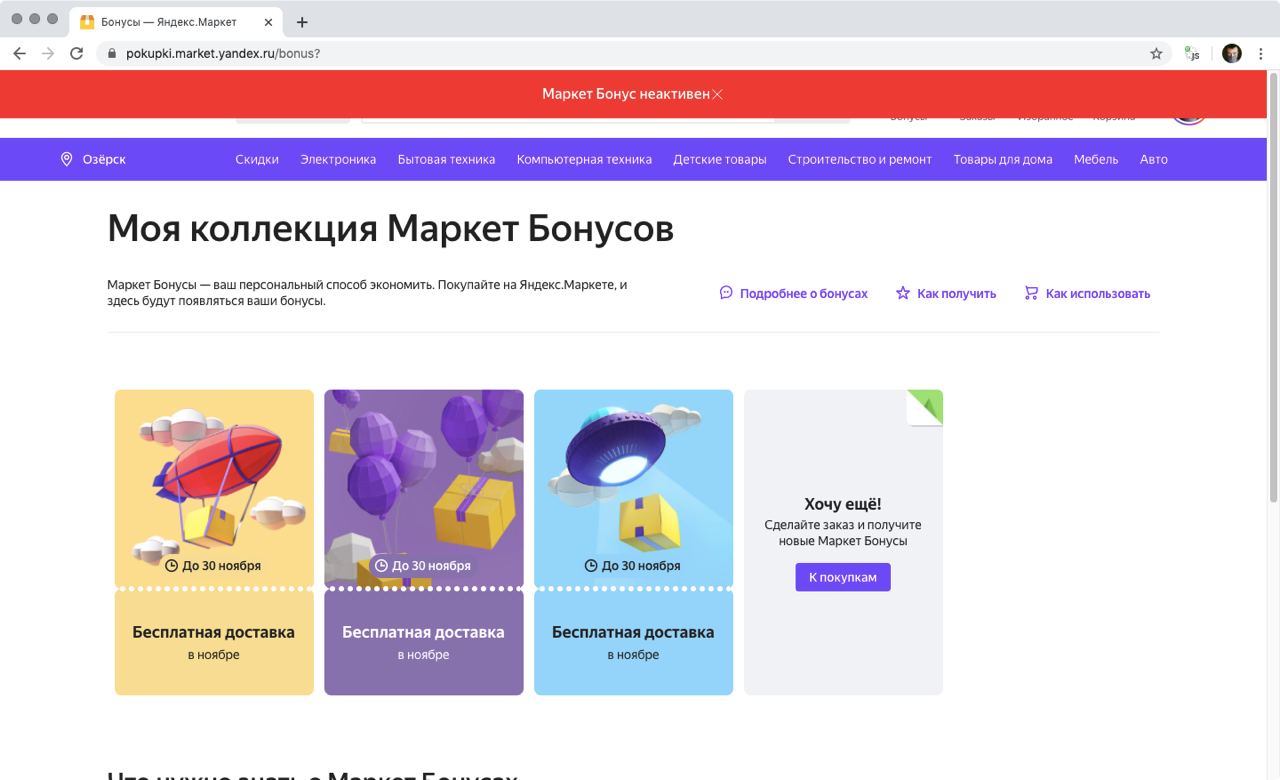1280x780 pixels.
Task: Open a new browser tab with plus
Action: pyautogui.click(x=302, y=22)
